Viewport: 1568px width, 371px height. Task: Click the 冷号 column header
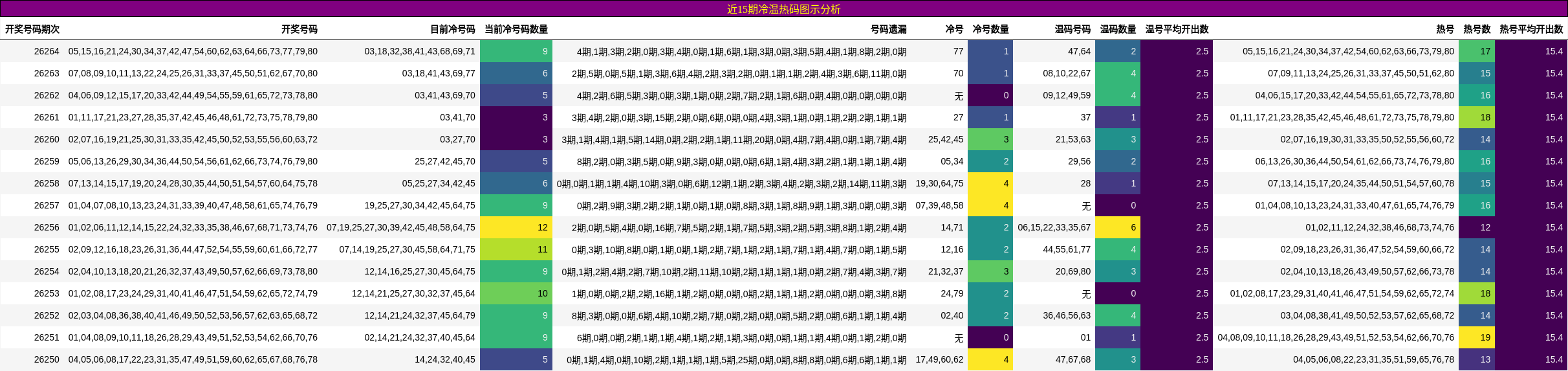coord(954,29)
